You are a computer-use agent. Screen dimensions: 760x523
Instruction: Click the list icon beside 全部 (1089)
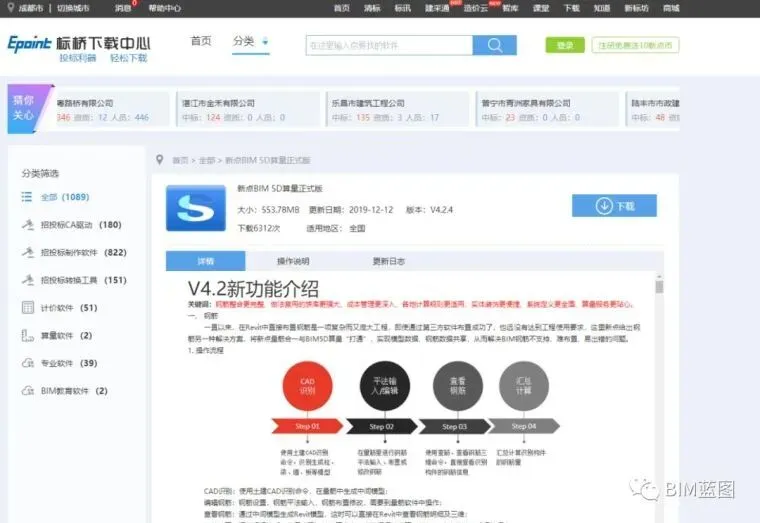pos(27,197)
